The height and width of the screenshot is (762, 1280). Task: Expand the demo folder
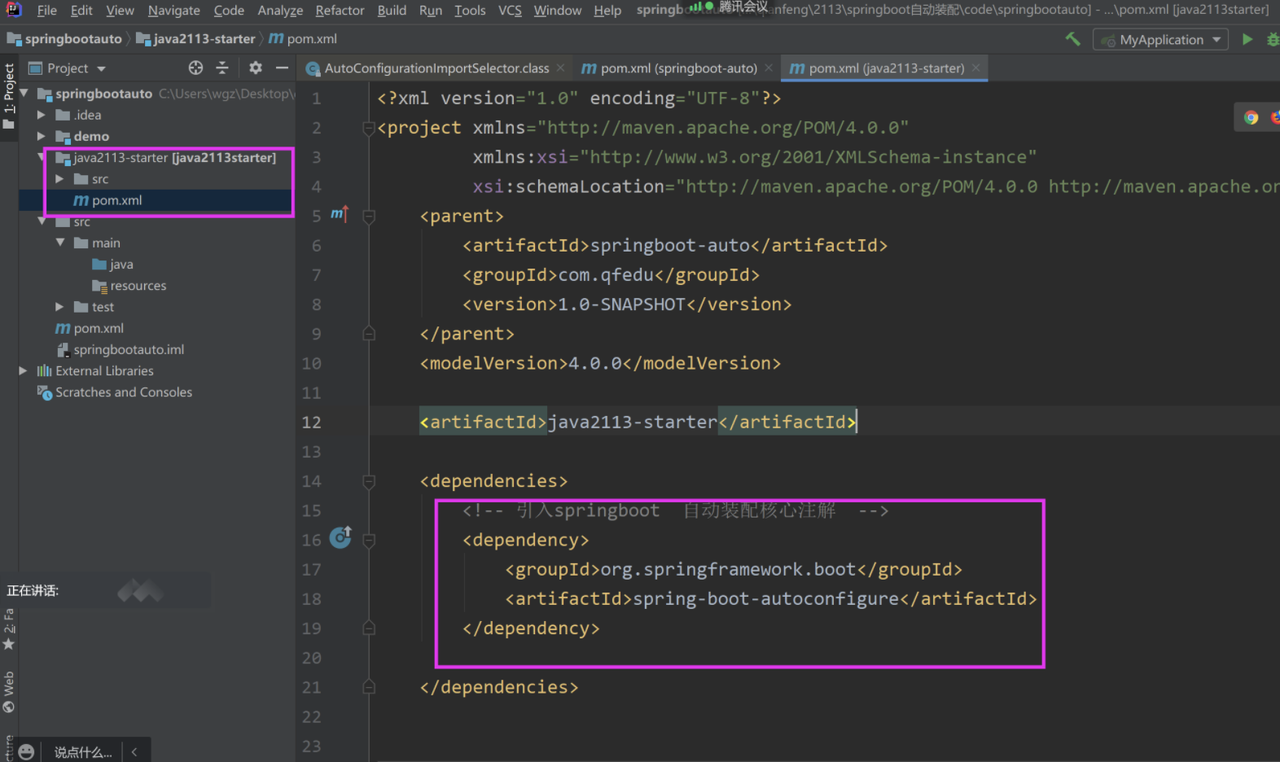[x=42, y=136]
